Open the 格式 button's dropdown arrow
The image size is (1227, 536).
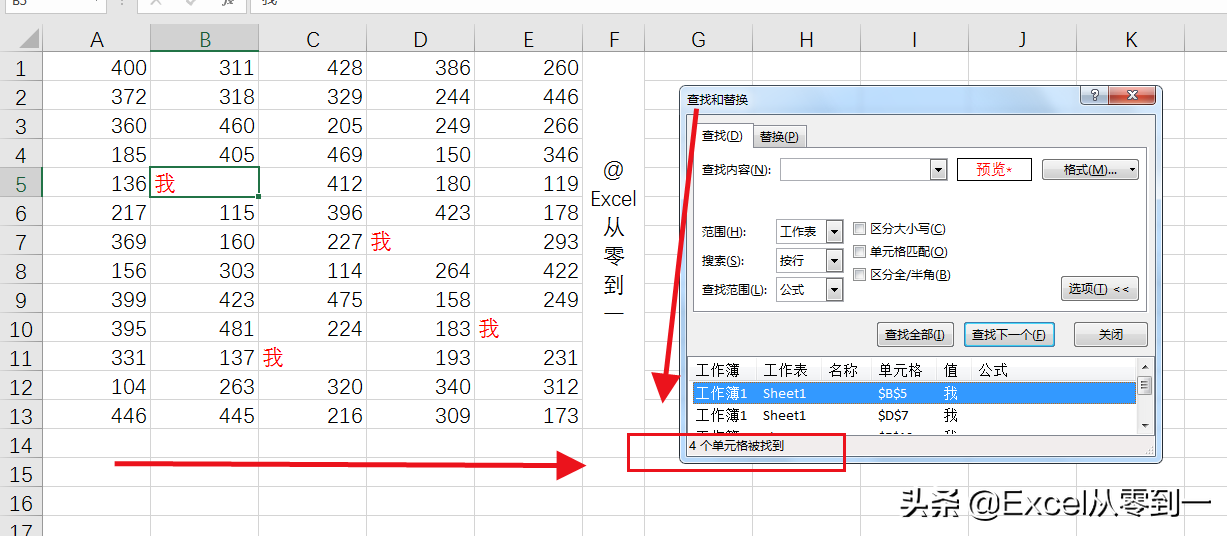tap(1132, 170)
